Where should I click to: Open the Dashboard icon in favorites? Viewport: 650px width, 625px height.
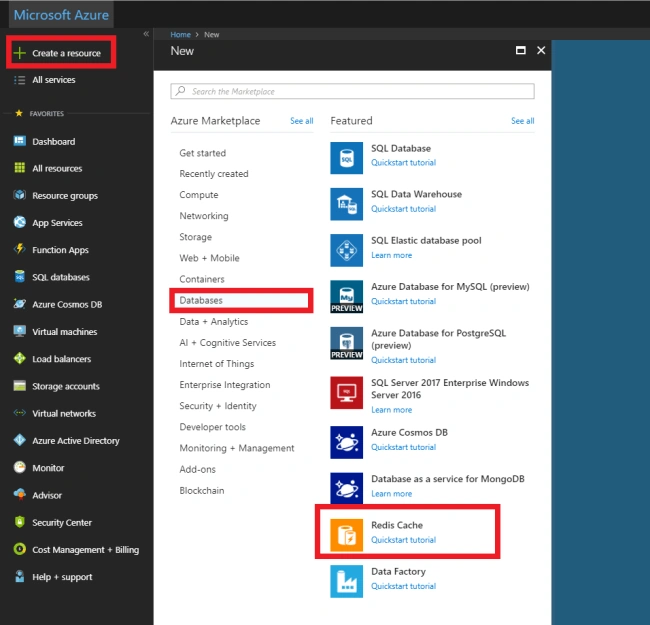click(x=19, y=141)
